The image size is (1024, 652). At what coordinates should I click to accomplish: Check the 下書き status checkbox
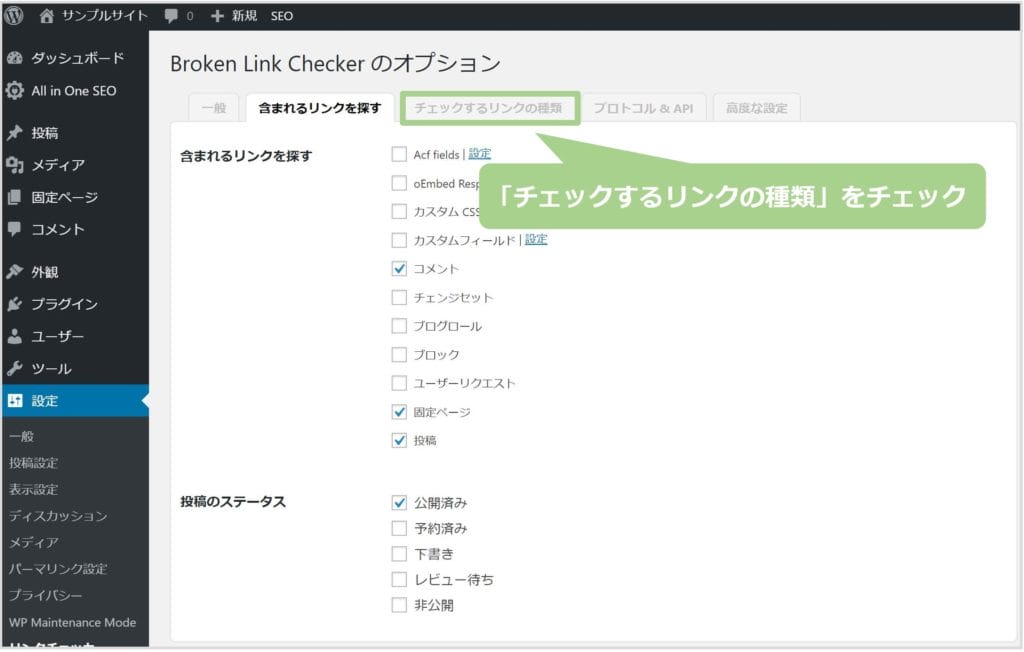click(399, 554)
